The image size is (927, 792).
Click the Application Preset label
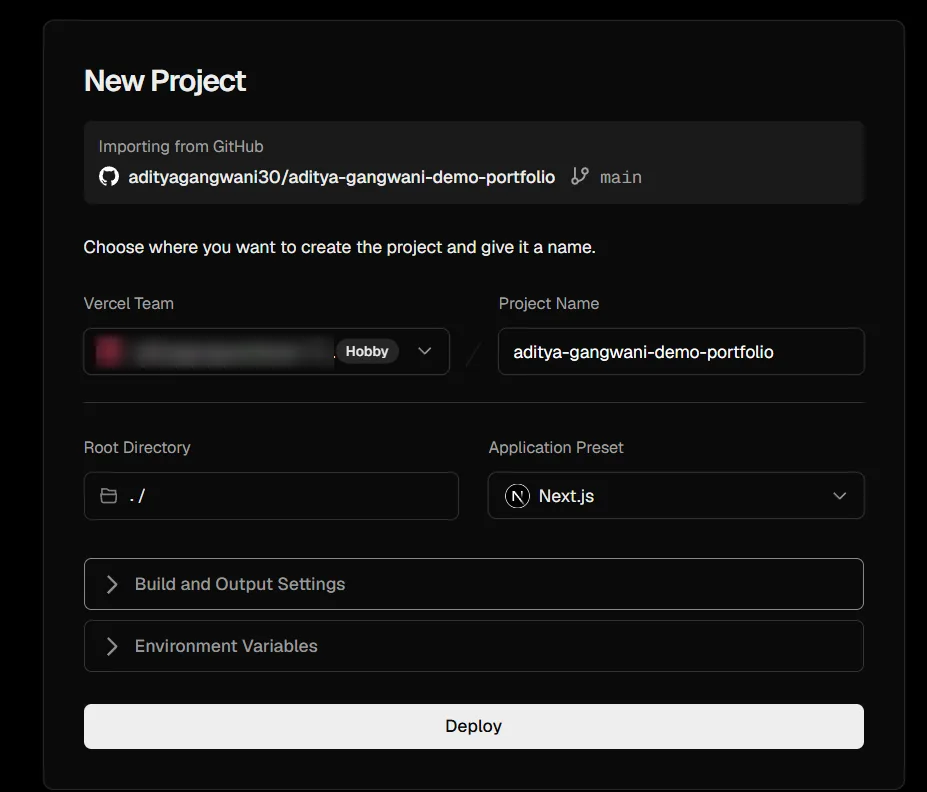pyautogui.click(x=556, y=447)
